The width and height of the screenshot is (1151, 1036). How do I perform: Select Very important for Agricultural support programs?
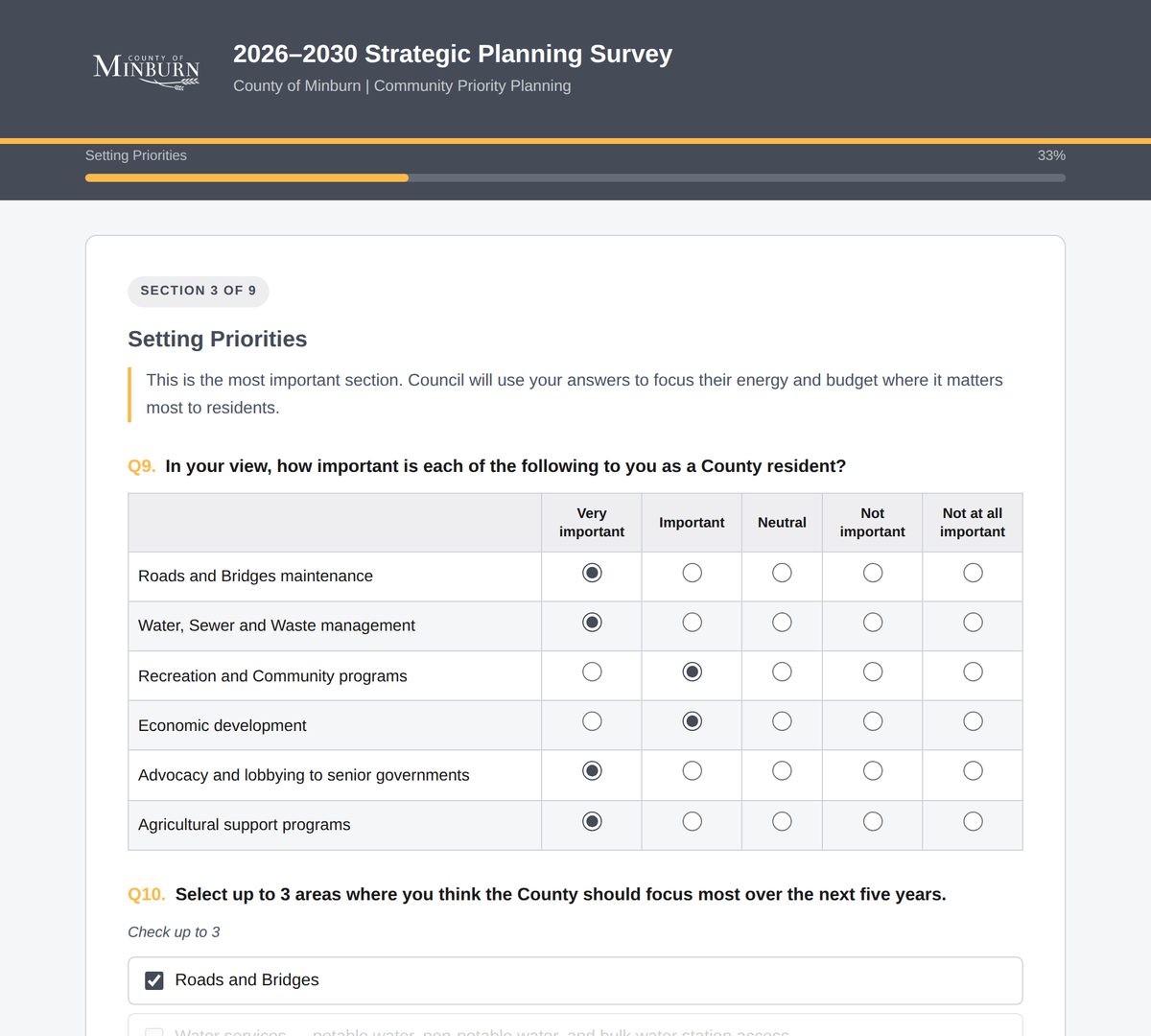tap(592, 821)
